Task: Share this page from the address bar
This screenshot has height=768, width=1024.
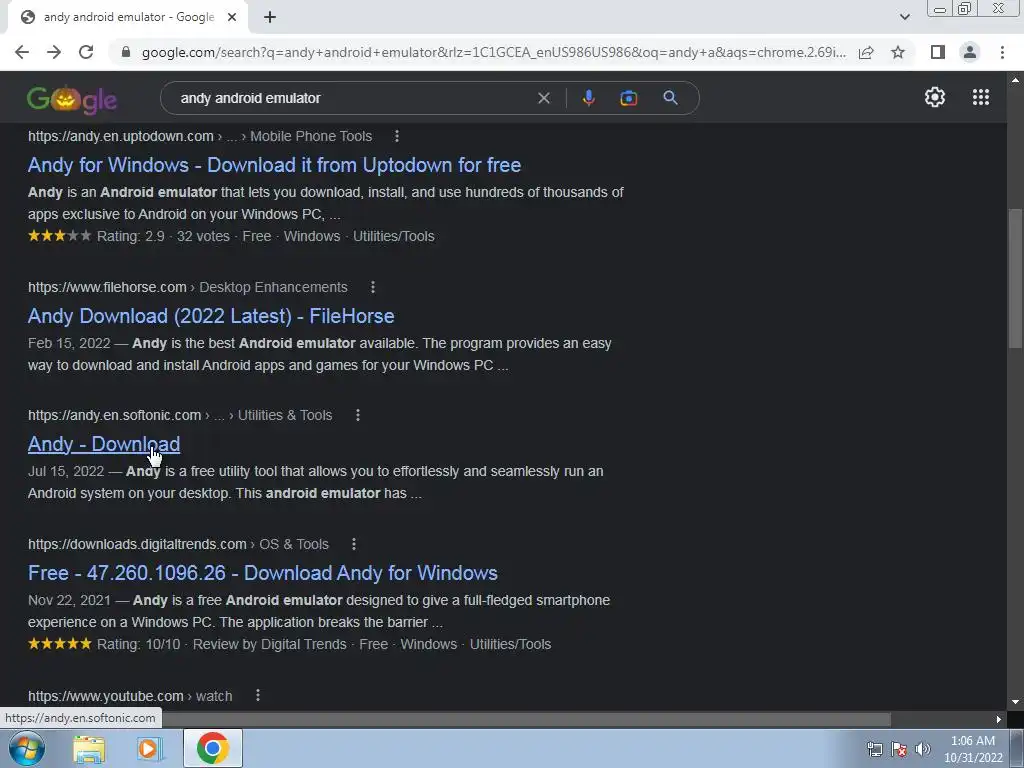Action: pyautogui.click(x=866, y=52)
